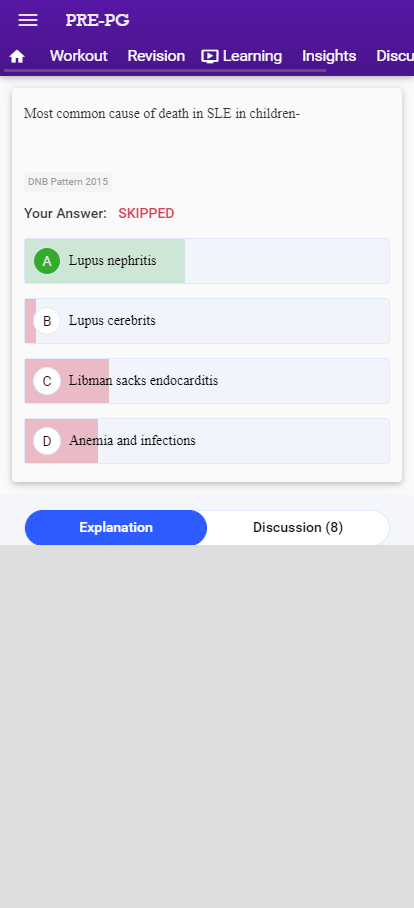This screenshot has width=414, height=908.
Task: Select option B circle badge
Action: tap(47, 321)
